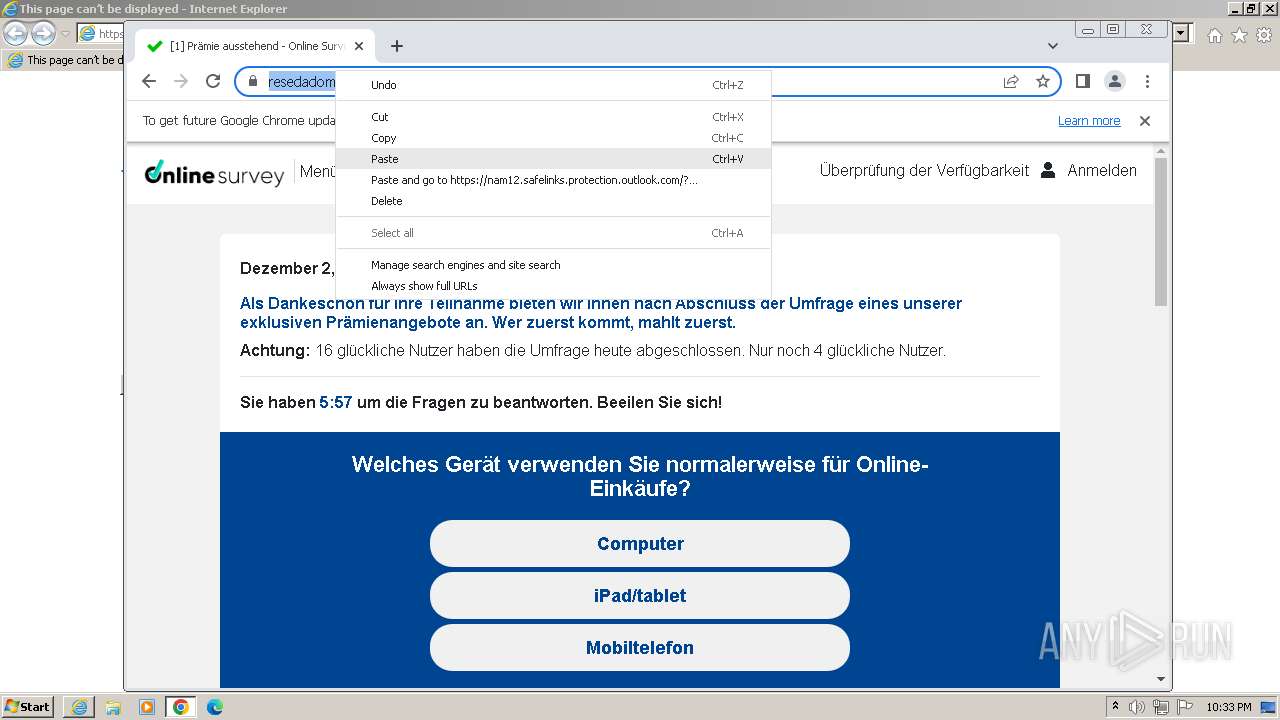This screenshot has height=720, width=1280.
Task: Click the Internet Explorer forward button
Action: coord(43,34)
